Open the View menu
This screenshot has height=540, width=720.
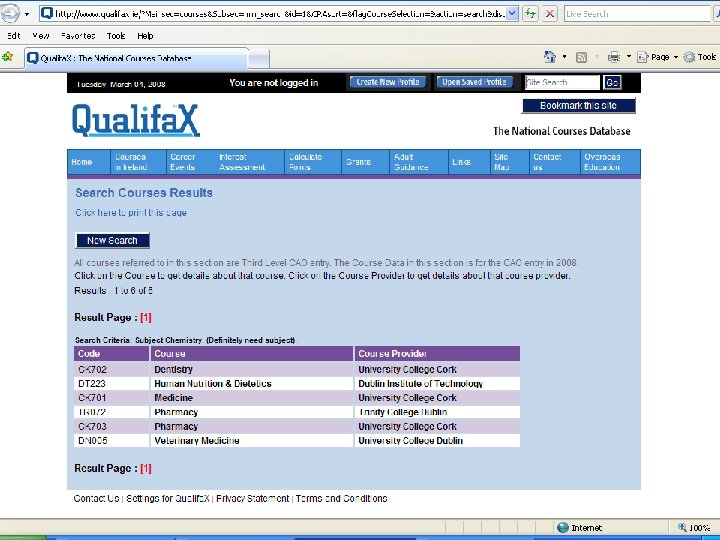pos(41,36)
